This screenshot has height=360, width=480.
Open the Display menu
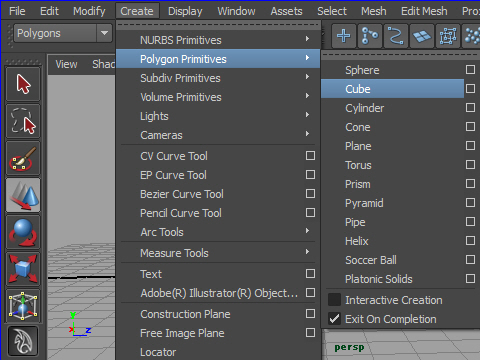click(x=185, y=11)
